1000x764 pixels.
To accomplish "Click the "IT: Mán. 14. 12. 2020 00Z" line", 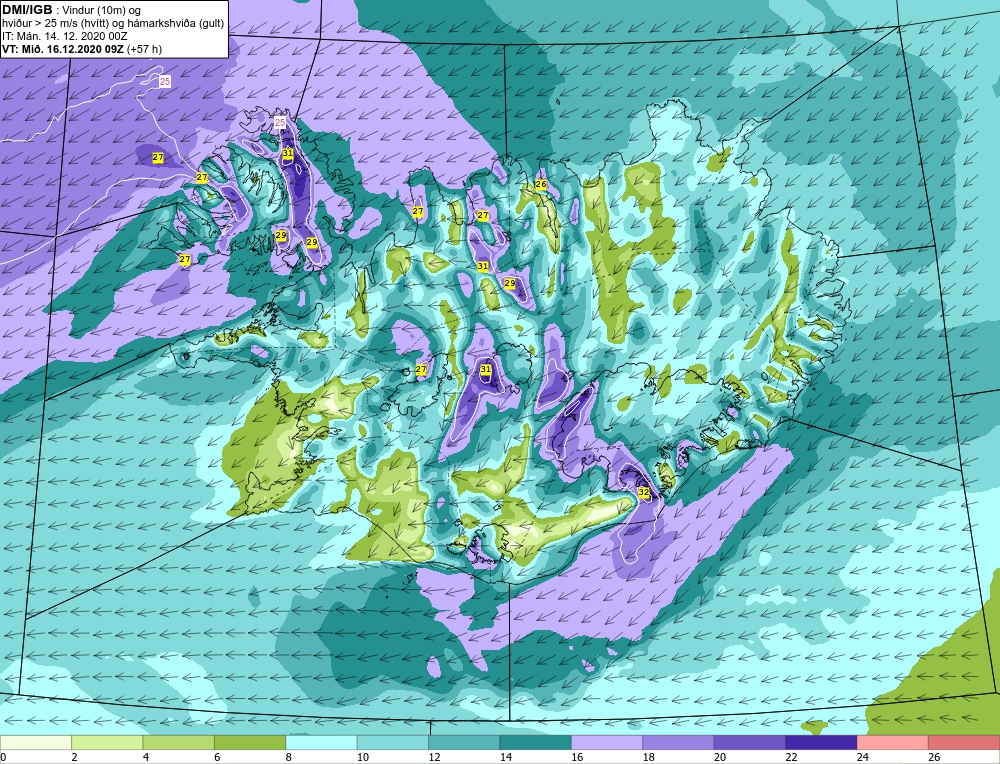I will pos(64,36).
